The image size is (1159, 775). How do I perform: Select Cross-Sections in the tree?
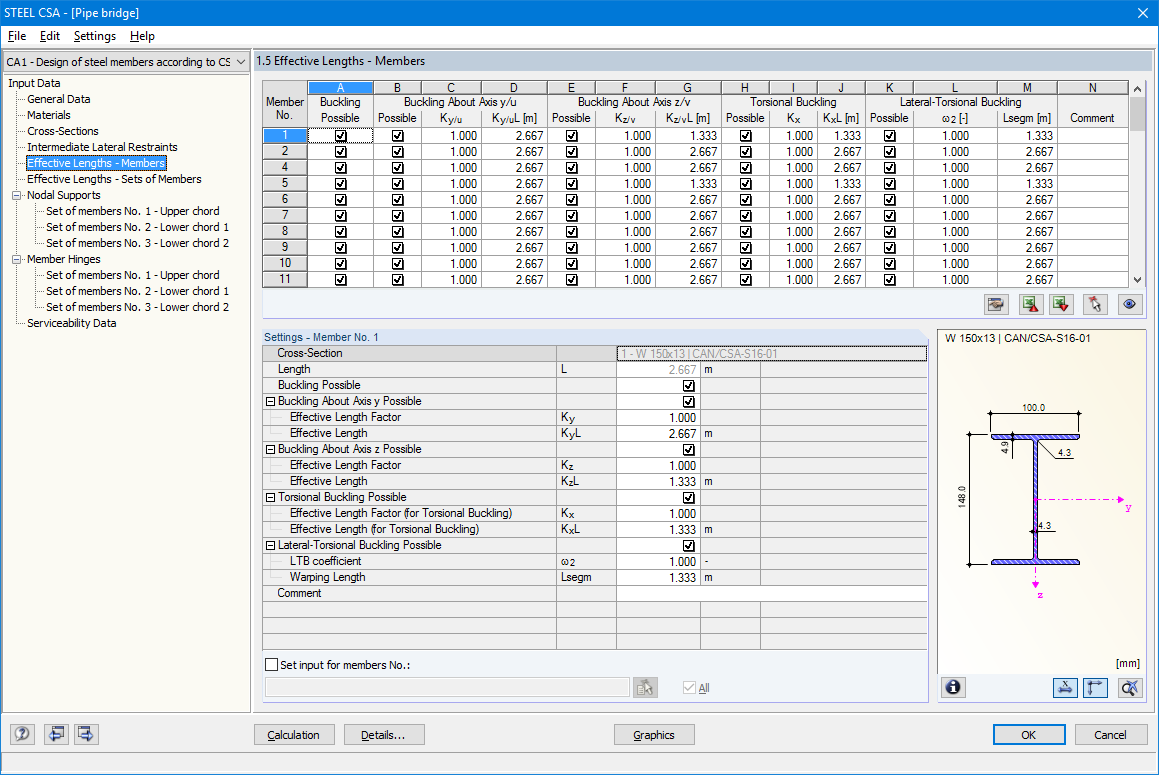tap(63, 132)
